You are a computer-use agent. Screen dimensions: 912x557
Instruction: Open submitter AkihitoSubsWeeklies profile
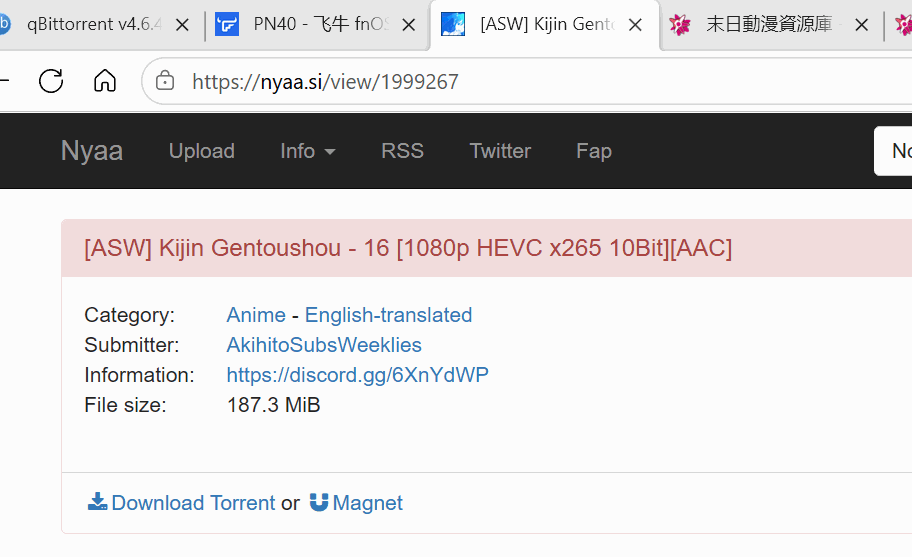coord(324,345)
